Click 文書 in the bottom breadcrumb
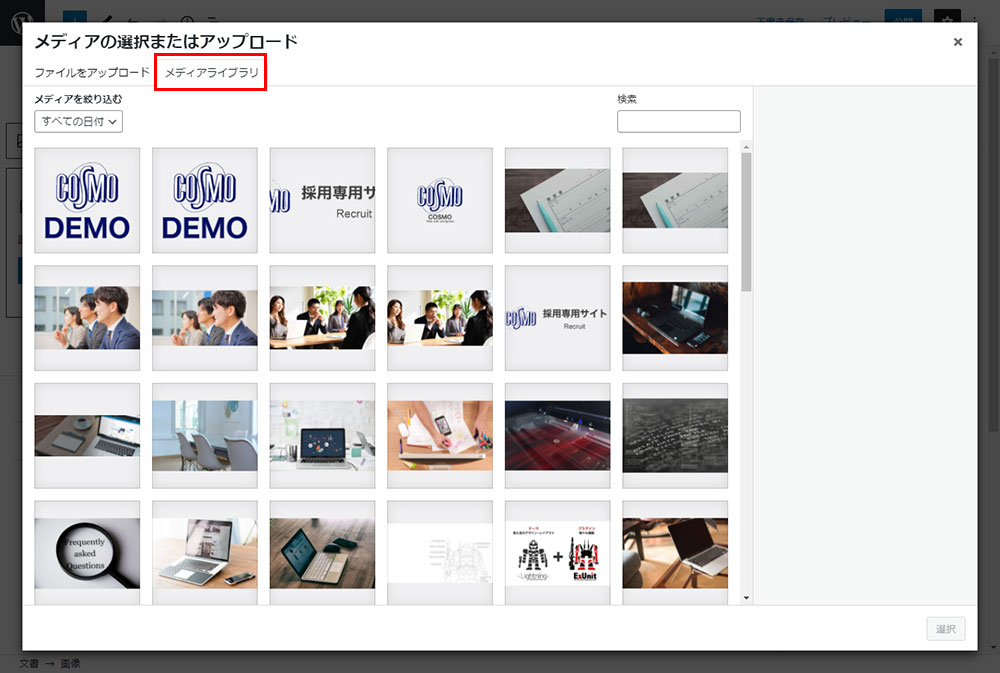This screenshot has height=673, width=1000. [29, 663]
